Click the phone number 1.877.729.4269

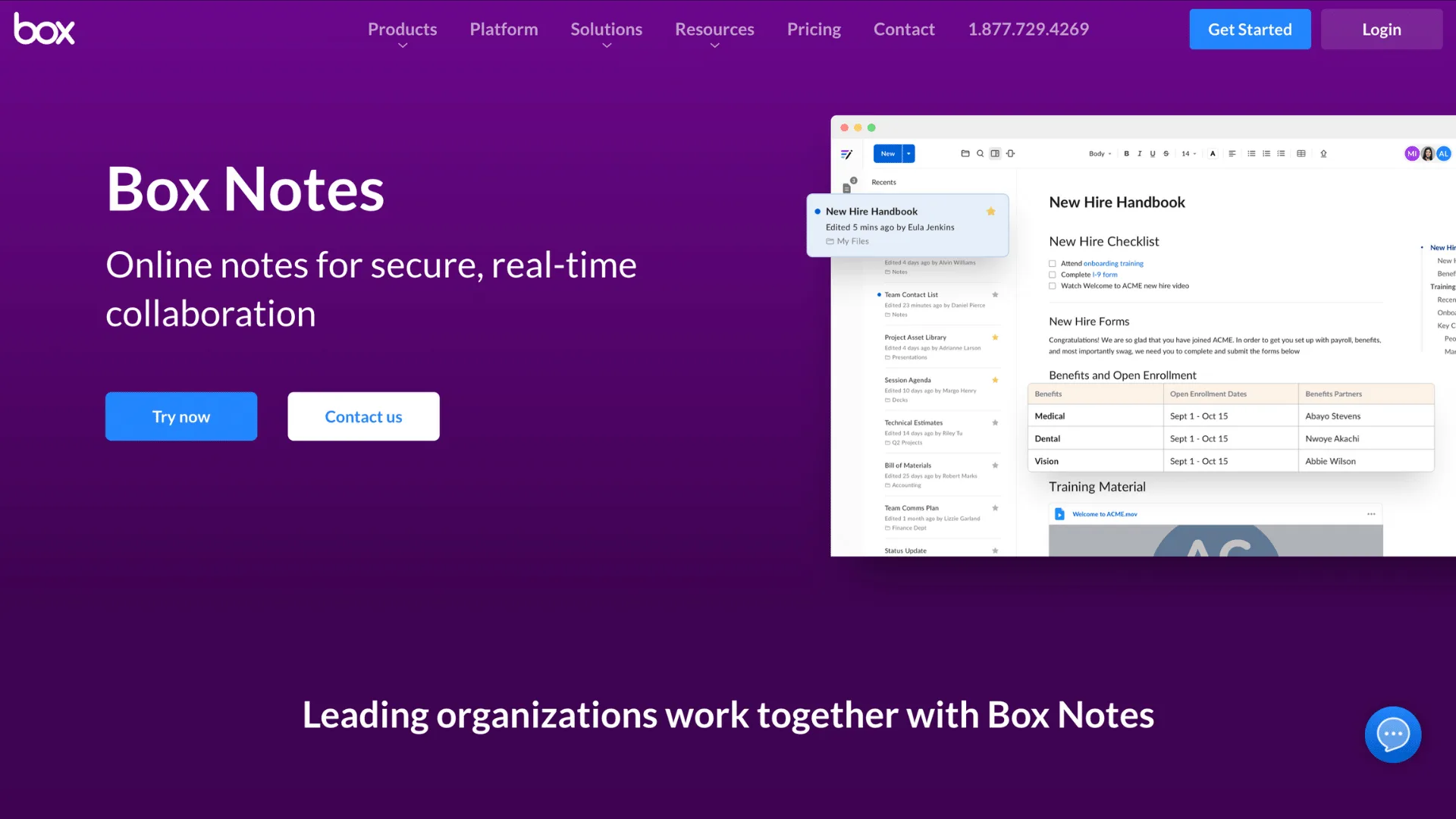(1028, 30)
